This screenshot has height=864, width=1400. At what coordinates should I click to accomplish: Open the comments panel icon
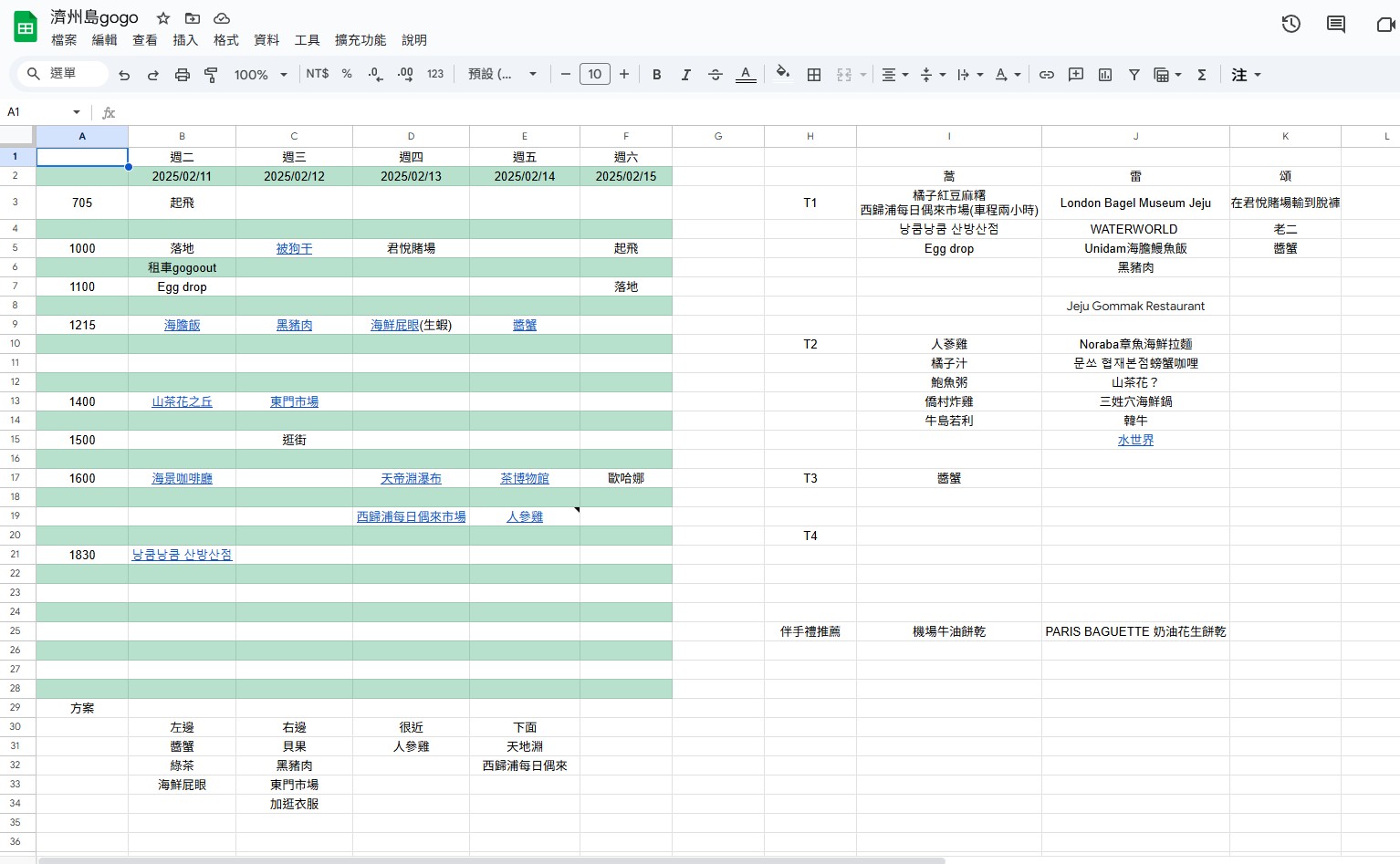tap(1336, 25)
